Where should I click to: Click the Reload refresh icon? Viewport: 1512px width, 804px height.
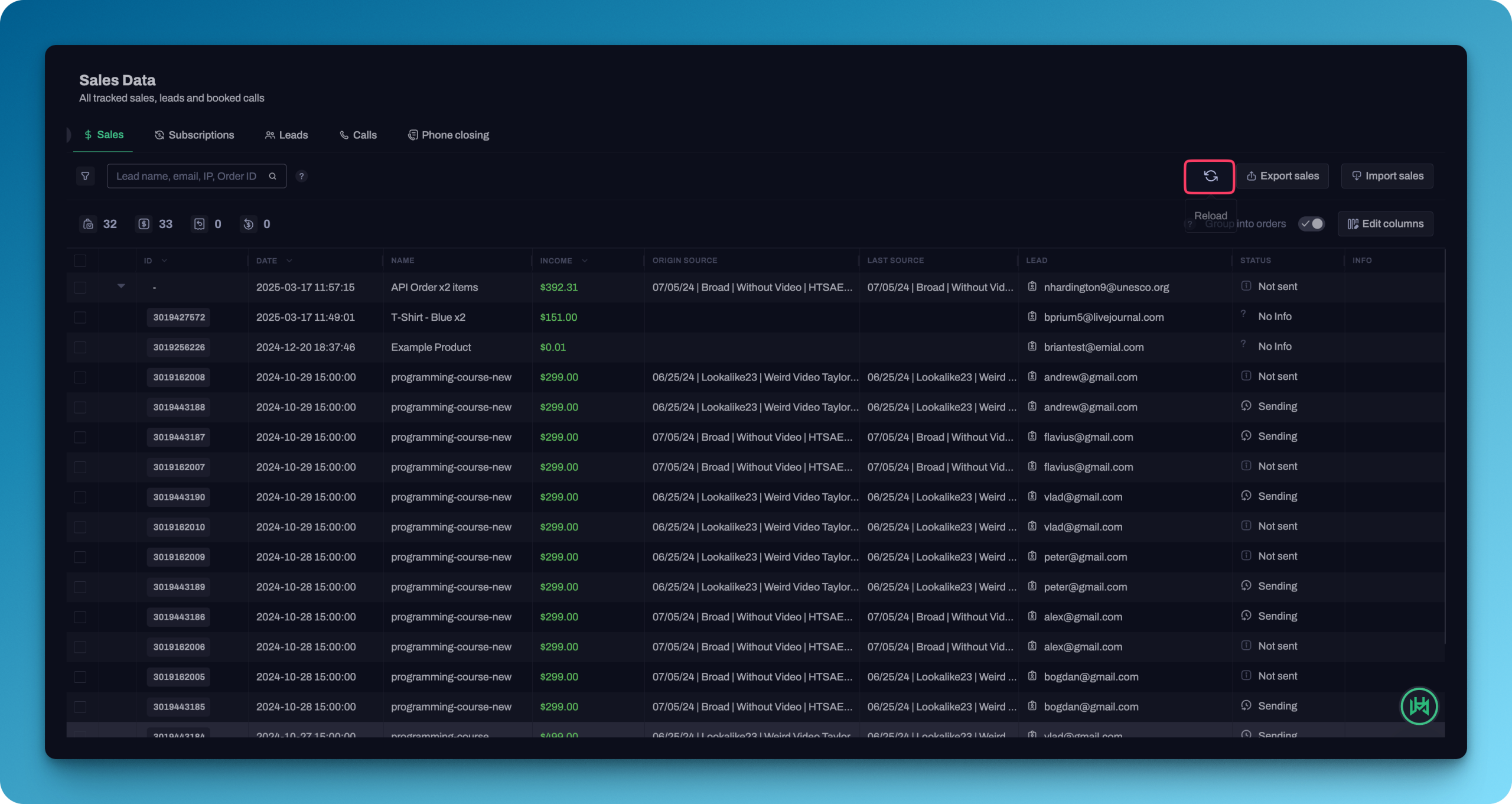(1210, 176)
